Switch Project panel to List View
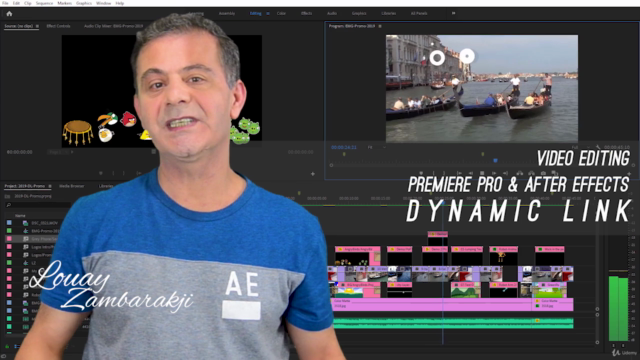Viewport: 640px width, 360px height. pyautogui.click(x=16, y=347)
